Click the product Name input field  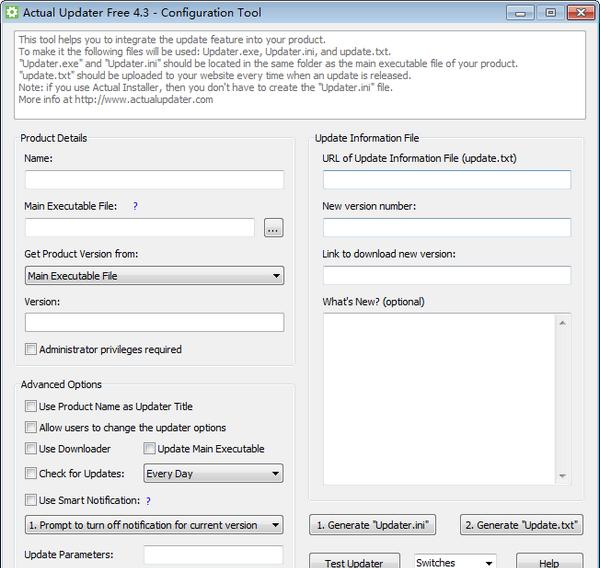click(x=154, y=180)
